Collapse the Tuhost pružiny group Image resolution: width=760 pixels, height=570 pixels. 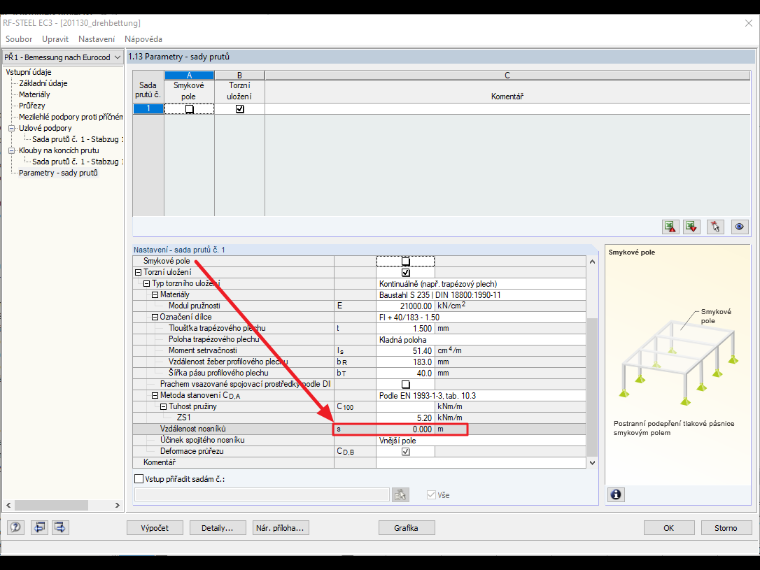(163, 407)
